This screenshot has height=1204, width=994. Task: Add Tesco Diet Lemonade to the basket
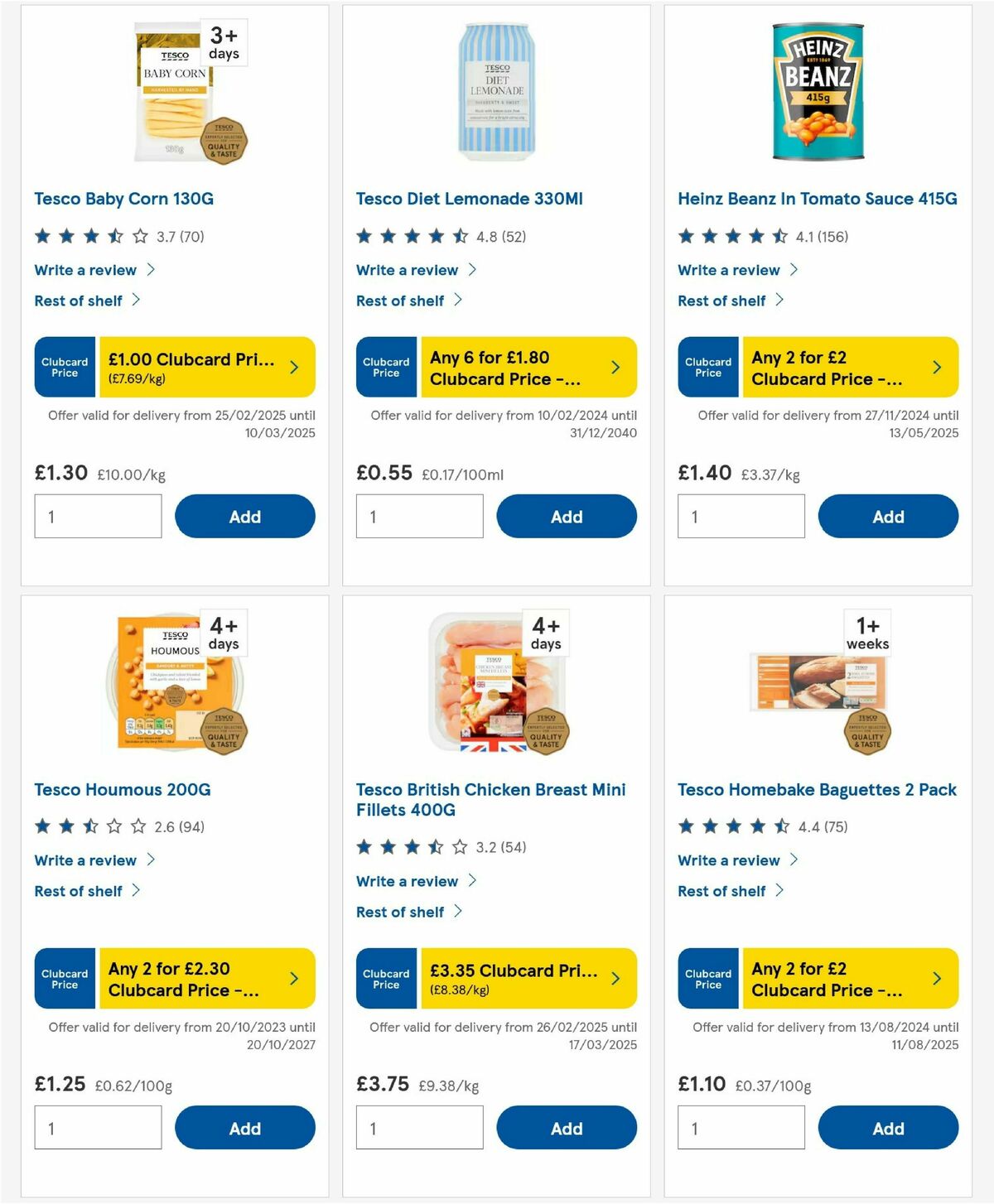click(567, 516)
